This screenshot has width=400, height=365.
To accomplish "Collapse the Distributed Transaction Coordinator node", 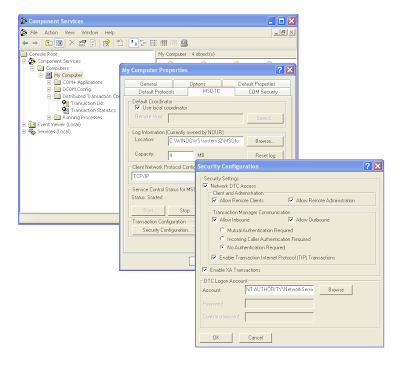I will (49, 96).
